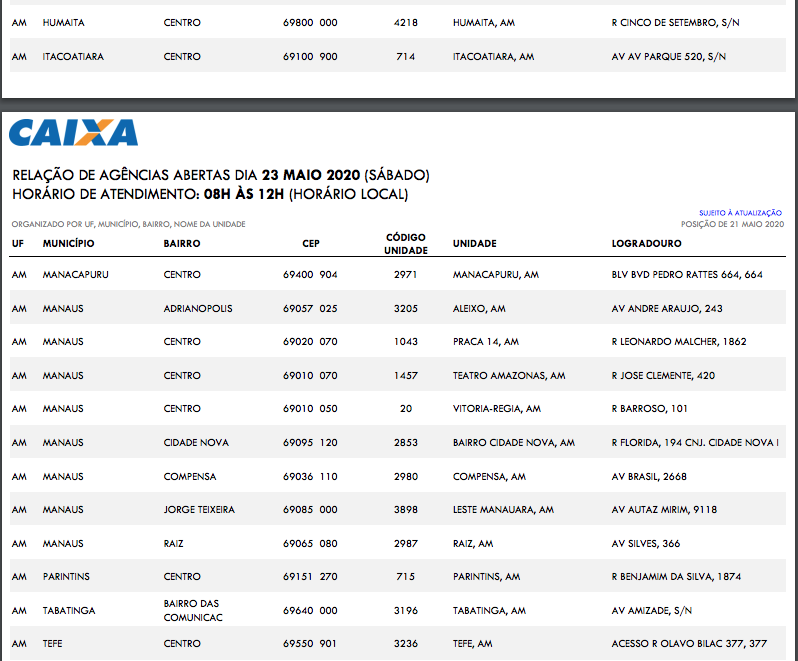798x661 pixels.
Task: Click the MUNICÍPIO column header
Action: (68, 244)
